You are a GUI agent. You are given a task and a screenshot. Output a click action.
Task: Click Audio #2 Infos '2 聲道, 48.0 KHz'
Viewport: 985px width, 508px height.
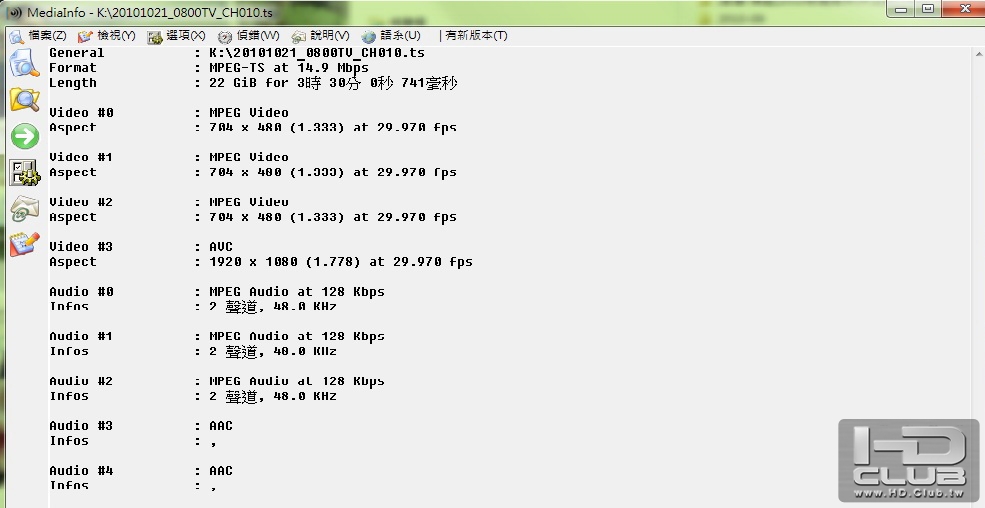pos(273,396)
